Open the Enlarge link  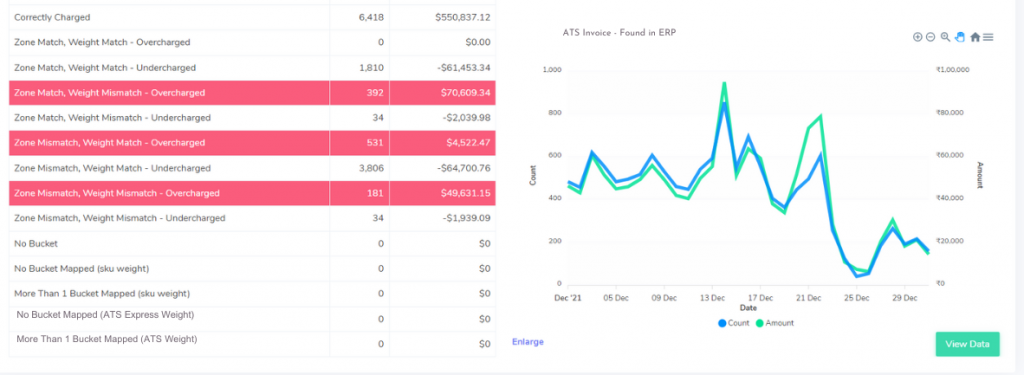point(528,342)
